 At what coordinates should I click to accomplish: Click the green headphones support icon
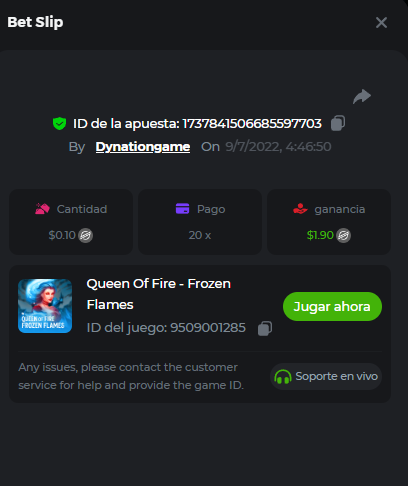click(x=283, y=377)
